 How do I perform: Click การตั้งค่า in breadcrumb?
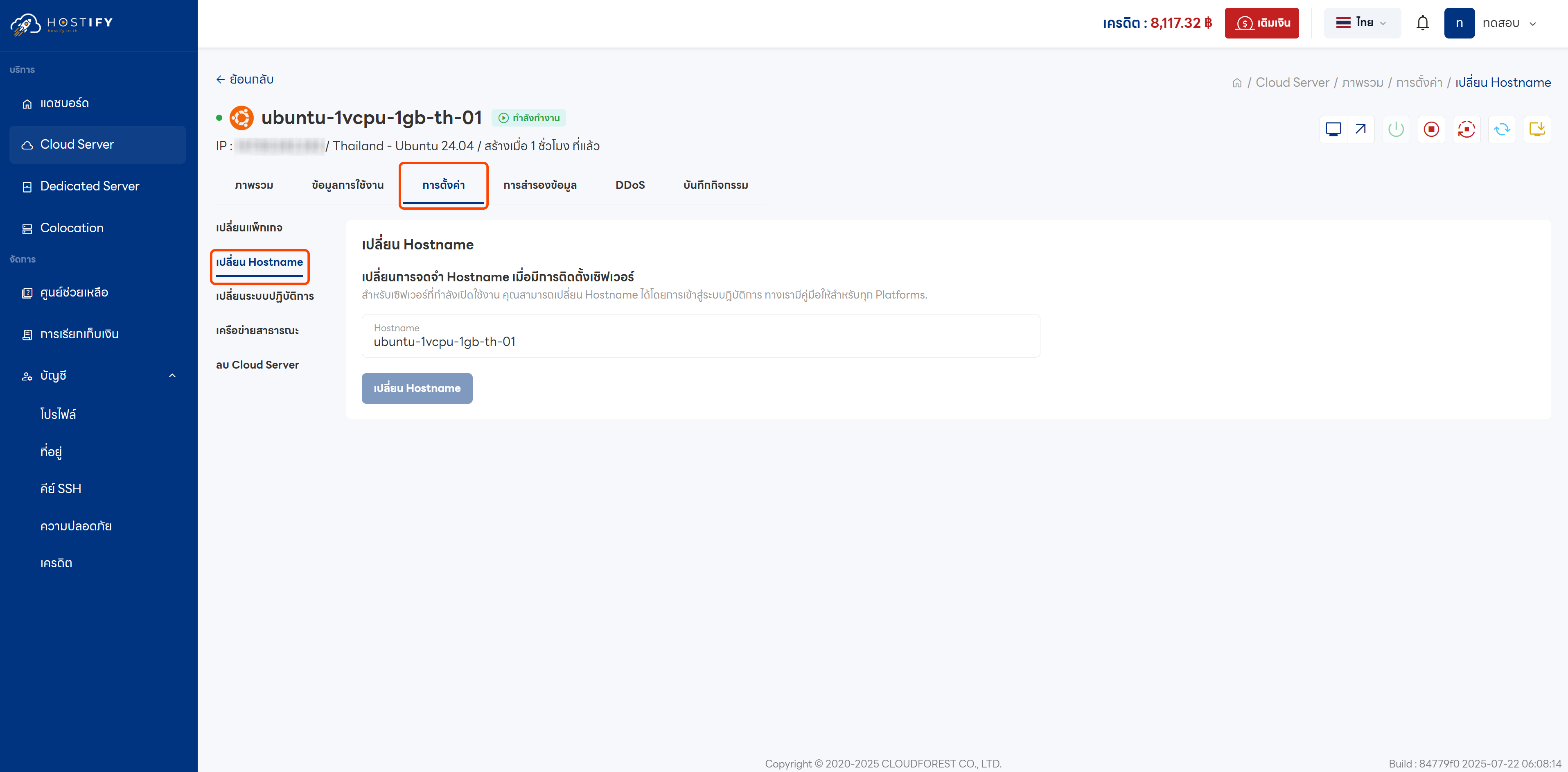(1419, 83)
